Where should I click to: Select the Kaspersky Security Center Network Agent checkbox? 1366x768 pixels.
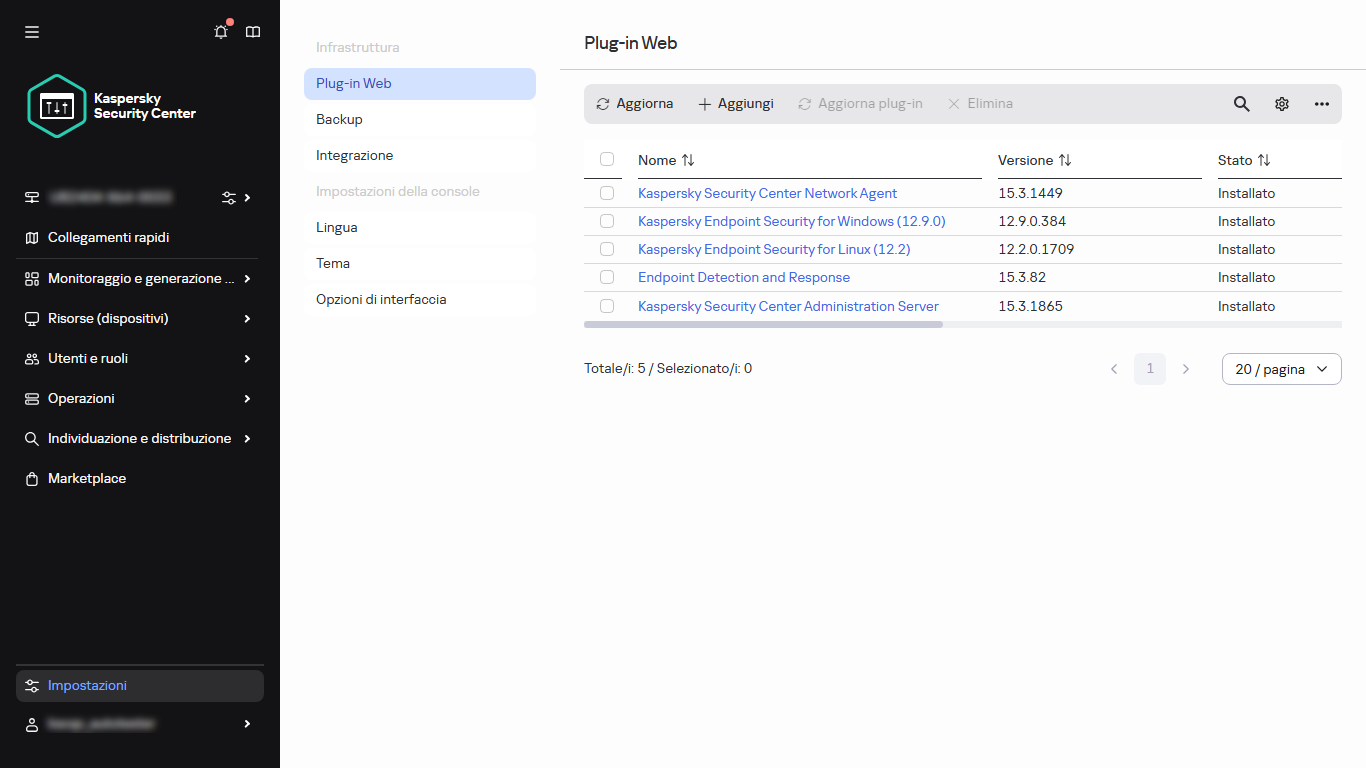[x=606, y=192]
